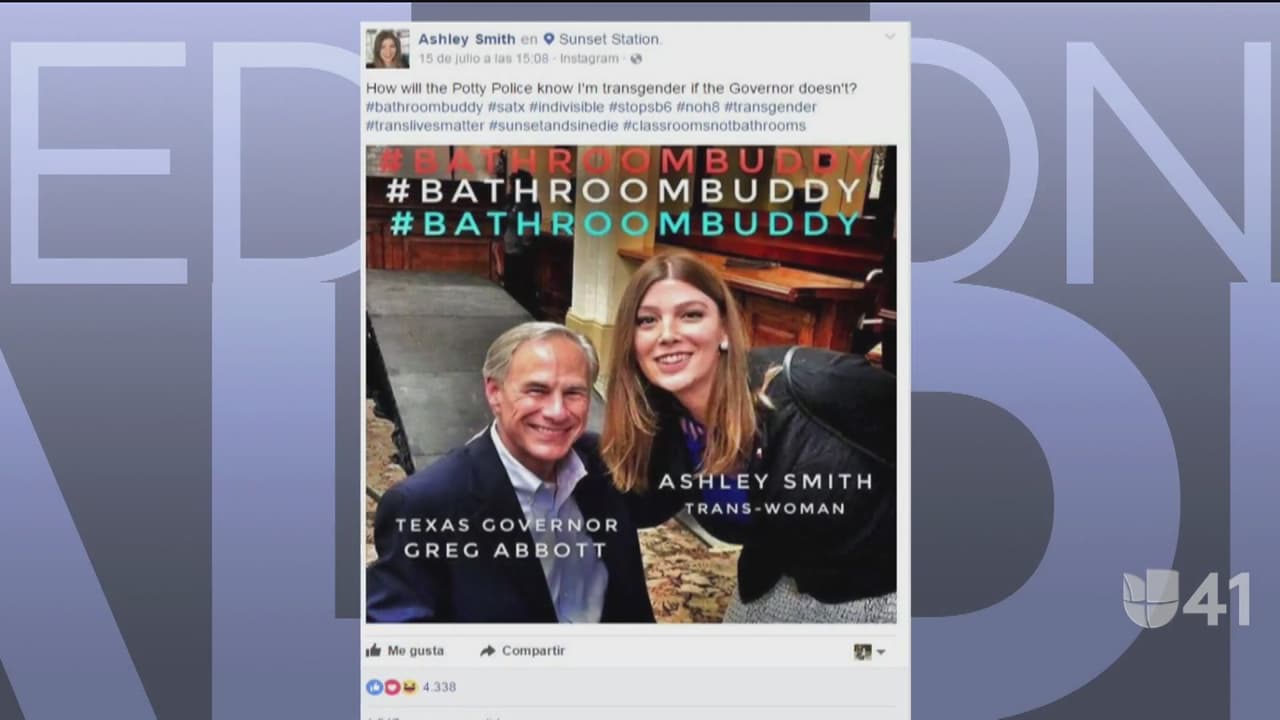Viewport: 1280px width, 720px height.
Task: Open the #classroomsnotbathrooms hashtag
Action: point(714,126)
